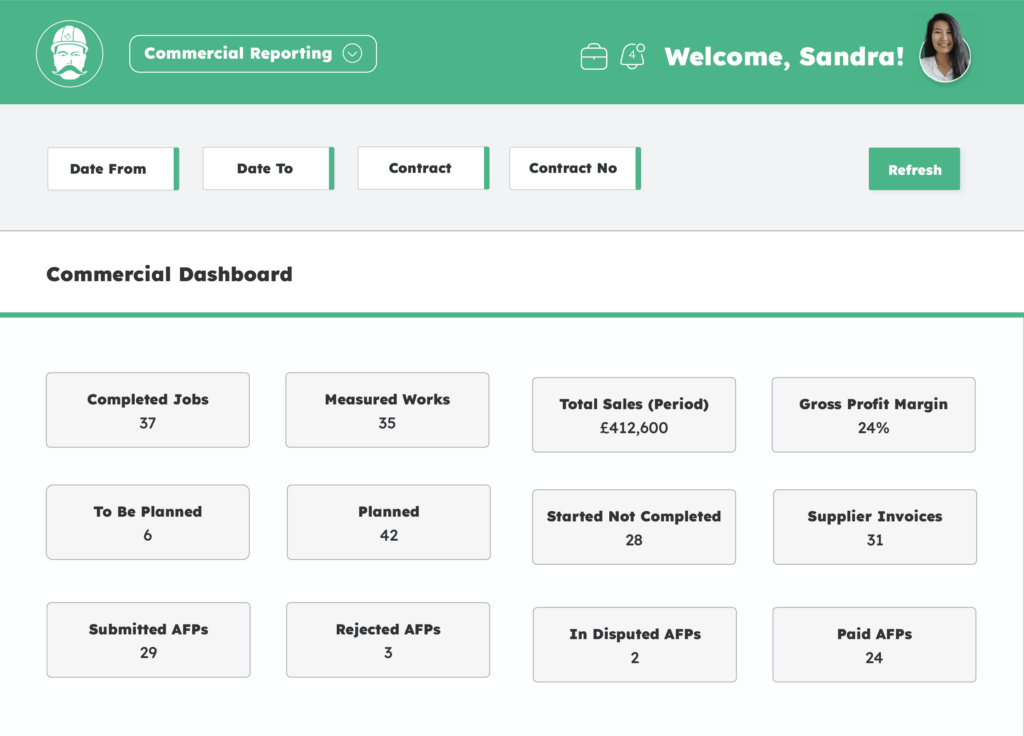This screenshot has width=1024, height=736.
Task: Open the Measured Works card
Action: [387, 410]
